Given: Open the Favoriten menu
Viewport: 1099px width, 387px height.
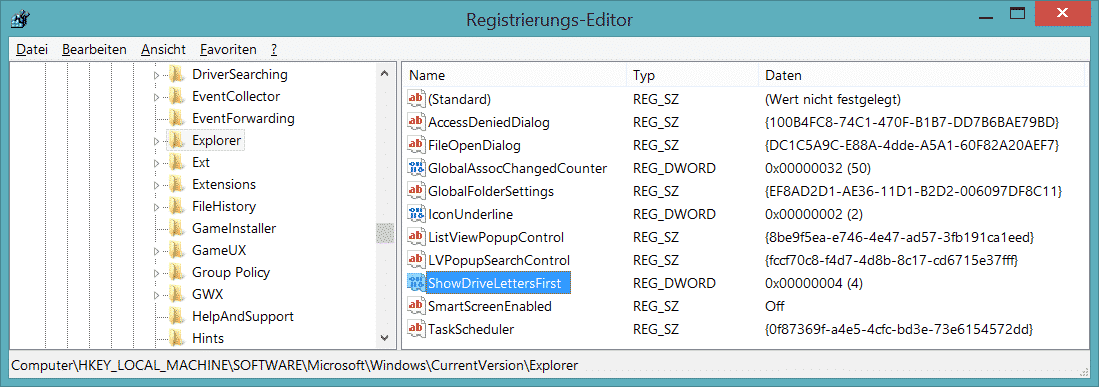Looking at the screenshot, I should pos(228,49).
